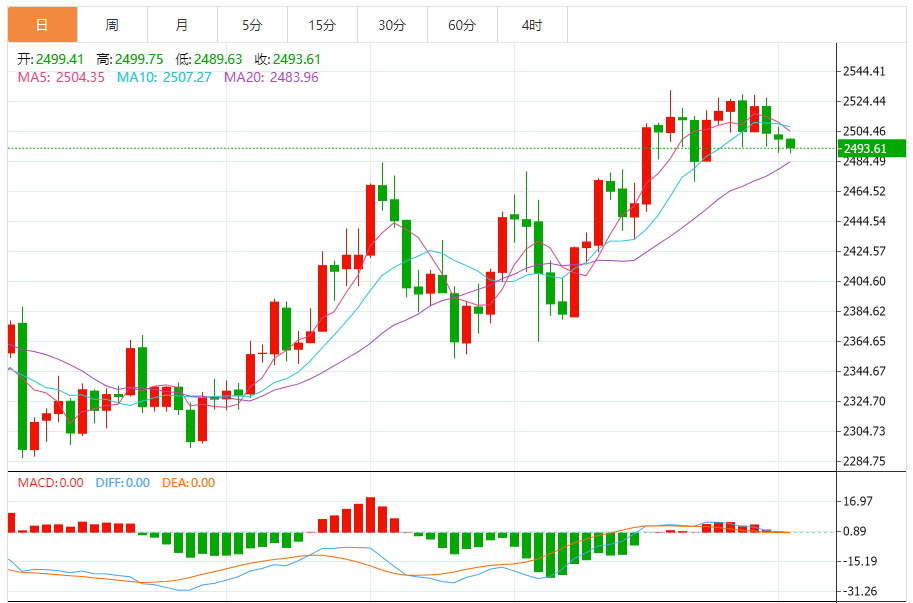This screenshot has height=603, width=913.
Task: Click the MA5: 2504.35 legend
Action: 61,77
